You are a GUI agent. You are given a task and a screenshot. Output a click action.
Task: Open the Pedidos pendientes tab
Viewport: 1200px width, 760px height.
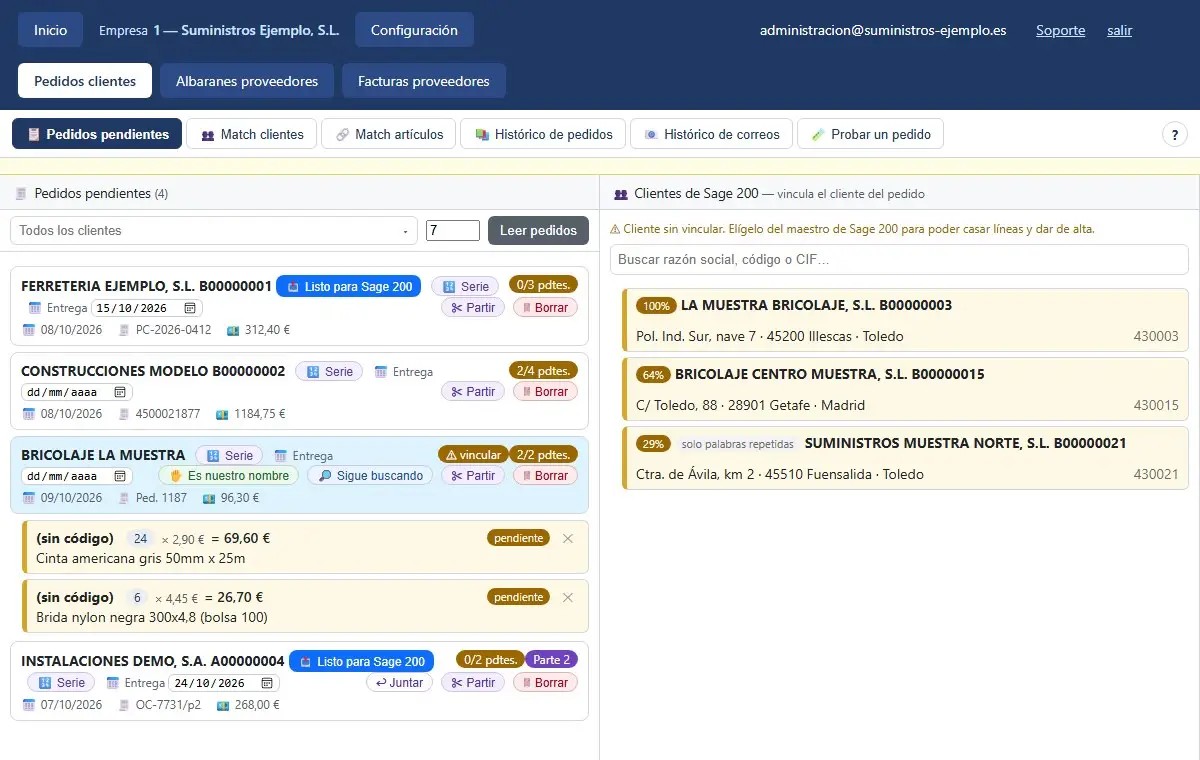97,134
